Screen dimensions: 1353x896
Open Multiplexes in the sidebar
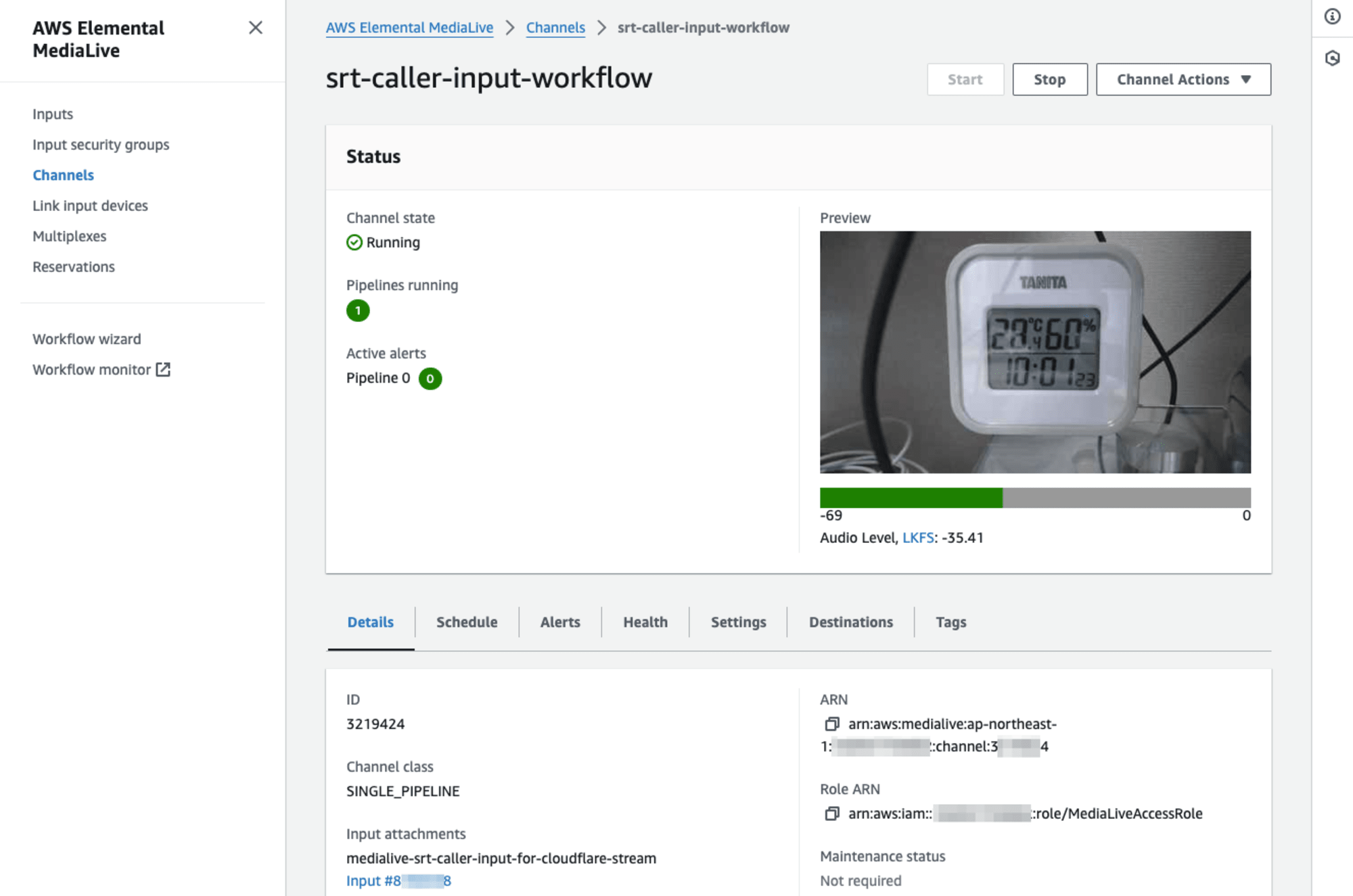pyautogui.click(x=70, y=236)
